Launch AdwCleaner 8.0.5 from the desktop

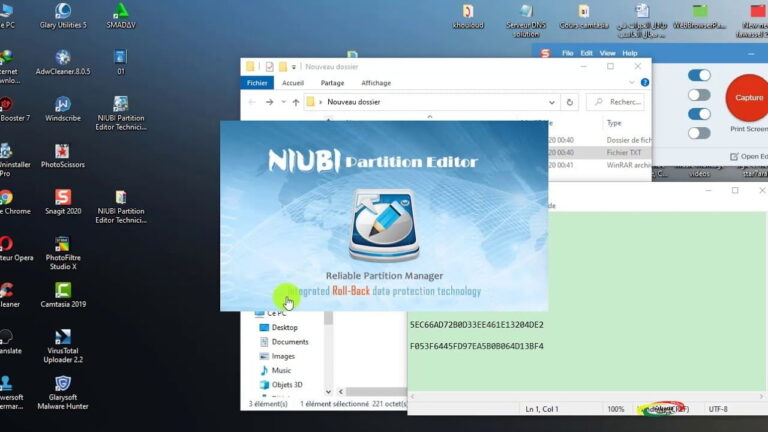[63, 62]
